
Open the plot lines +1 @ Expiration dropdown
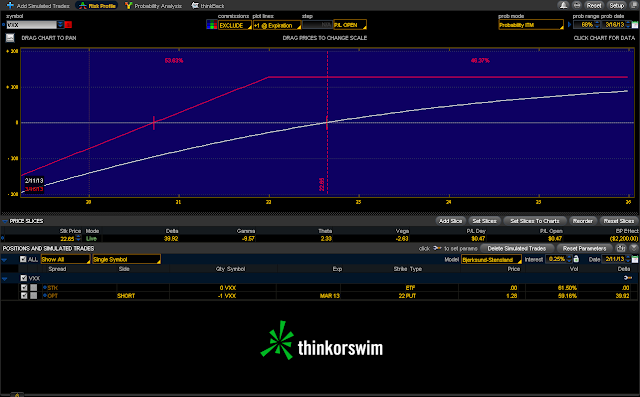(x=277, y=25)
